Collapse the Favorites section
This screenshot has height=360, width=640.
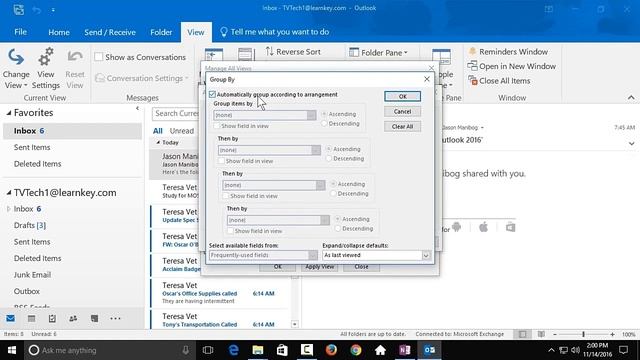(x=9, y=113)
